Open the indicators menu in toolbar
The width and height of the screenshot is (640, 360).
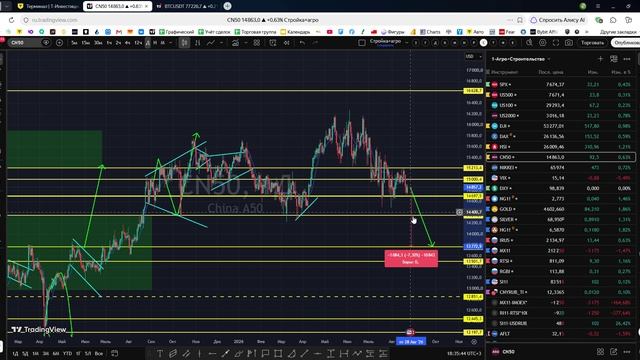pyautogui.click(x=236, y=43)
